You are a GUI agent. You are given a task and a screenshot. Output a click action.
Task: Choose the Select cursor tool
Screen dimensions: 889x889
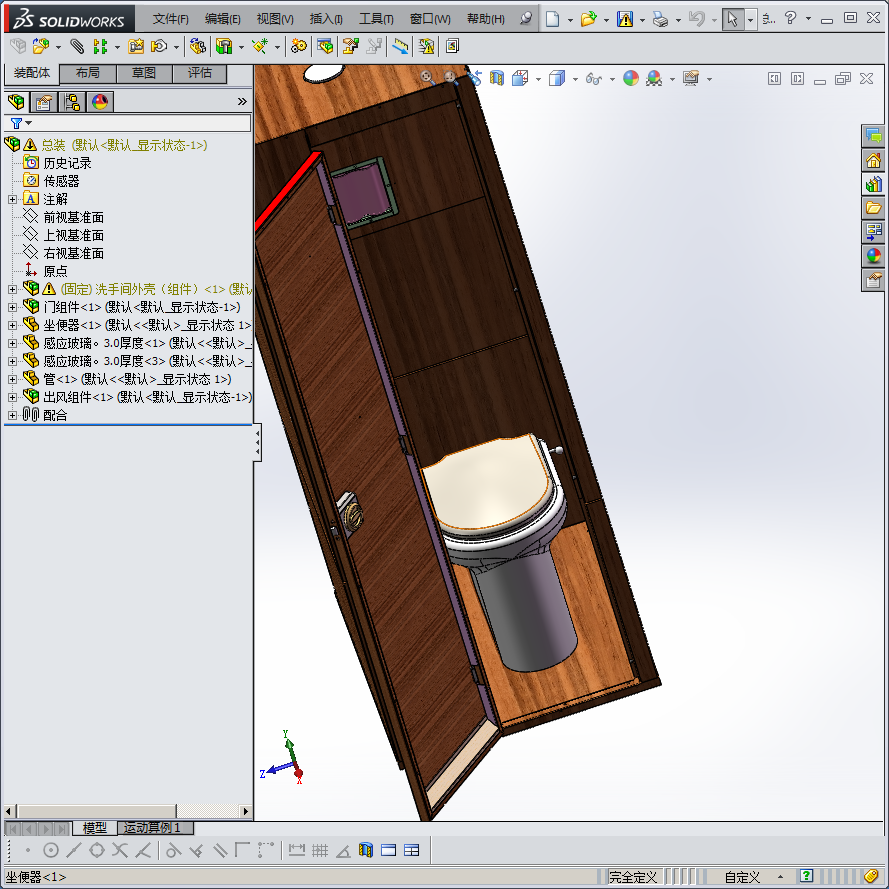tap(733, 19)
